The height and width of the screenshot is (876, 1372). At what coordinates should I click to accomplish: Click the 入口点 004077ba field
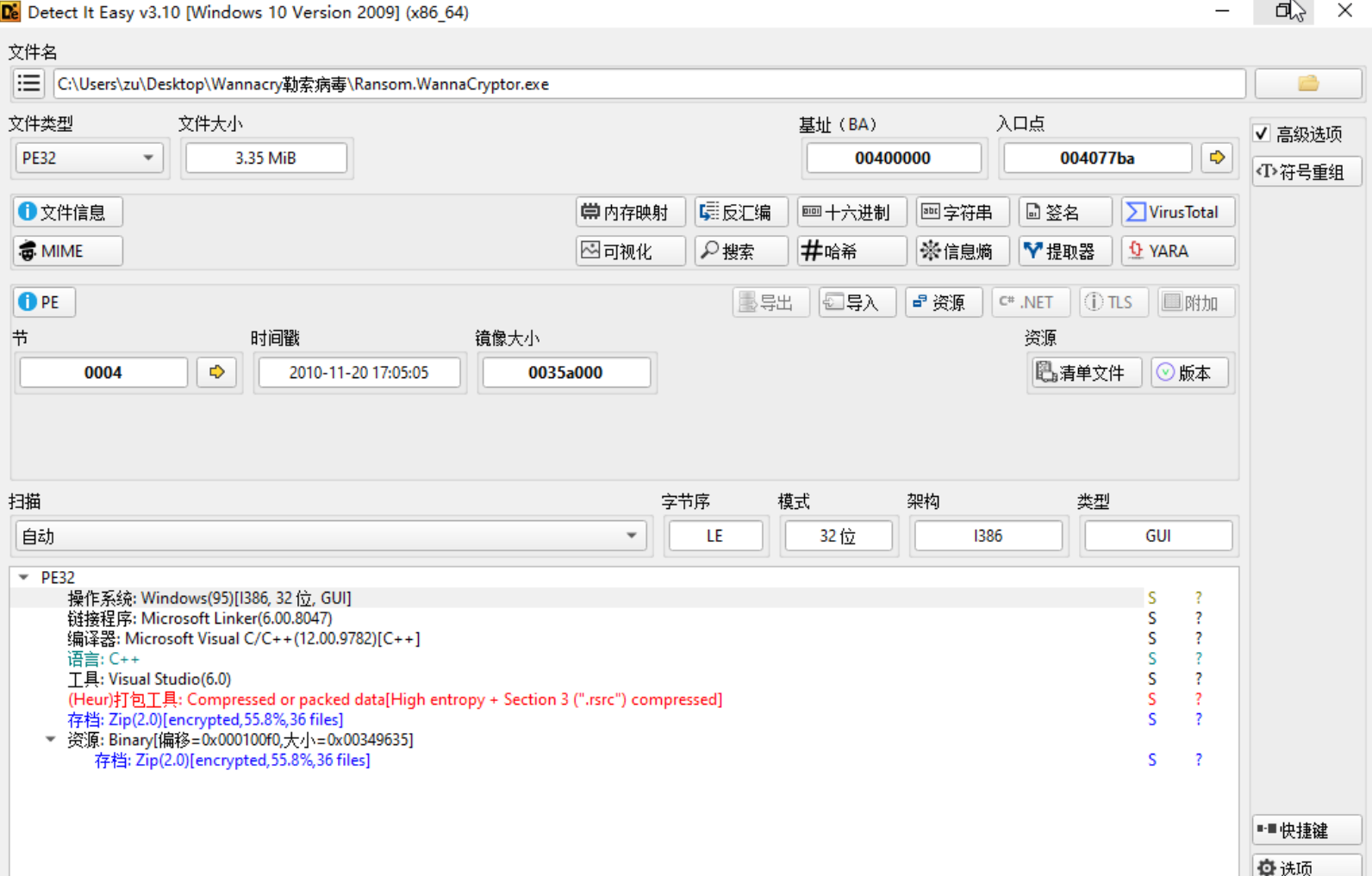pos(1097,158)
